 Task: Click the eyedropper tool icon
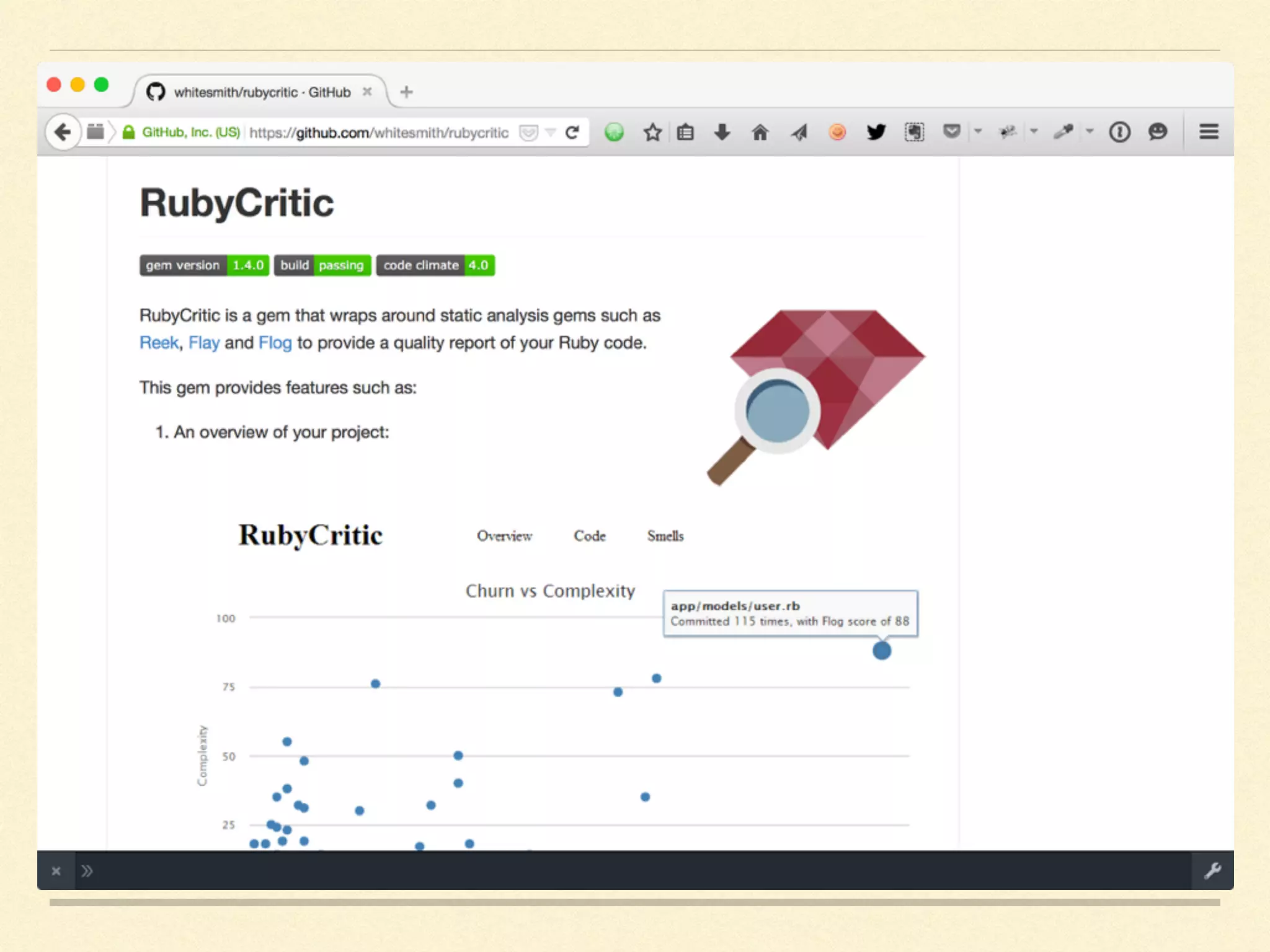pos(1064,132)
